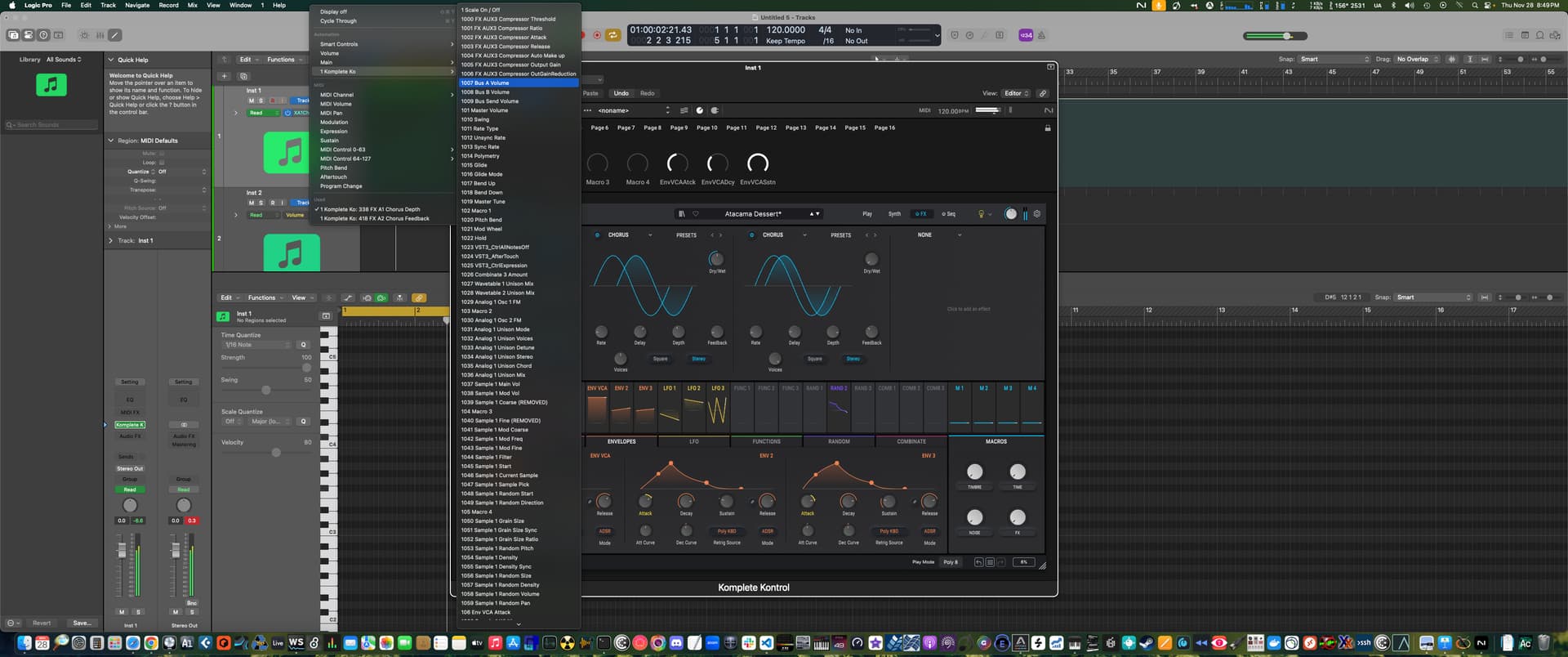Open the Synth view tab
Screen dimensions: 1568x657
894,214
